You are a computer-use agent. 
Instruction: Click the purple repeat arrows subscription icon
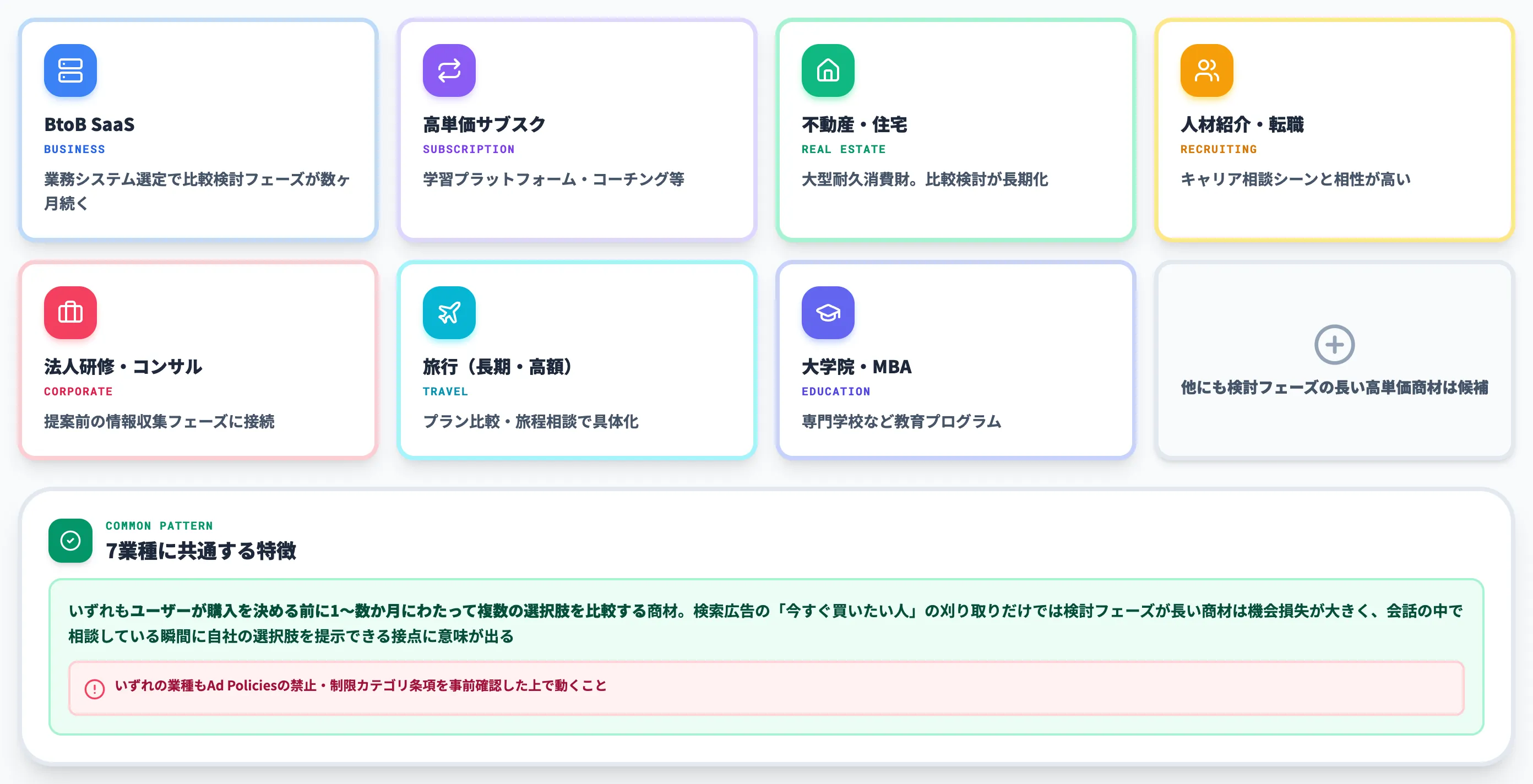449,70
